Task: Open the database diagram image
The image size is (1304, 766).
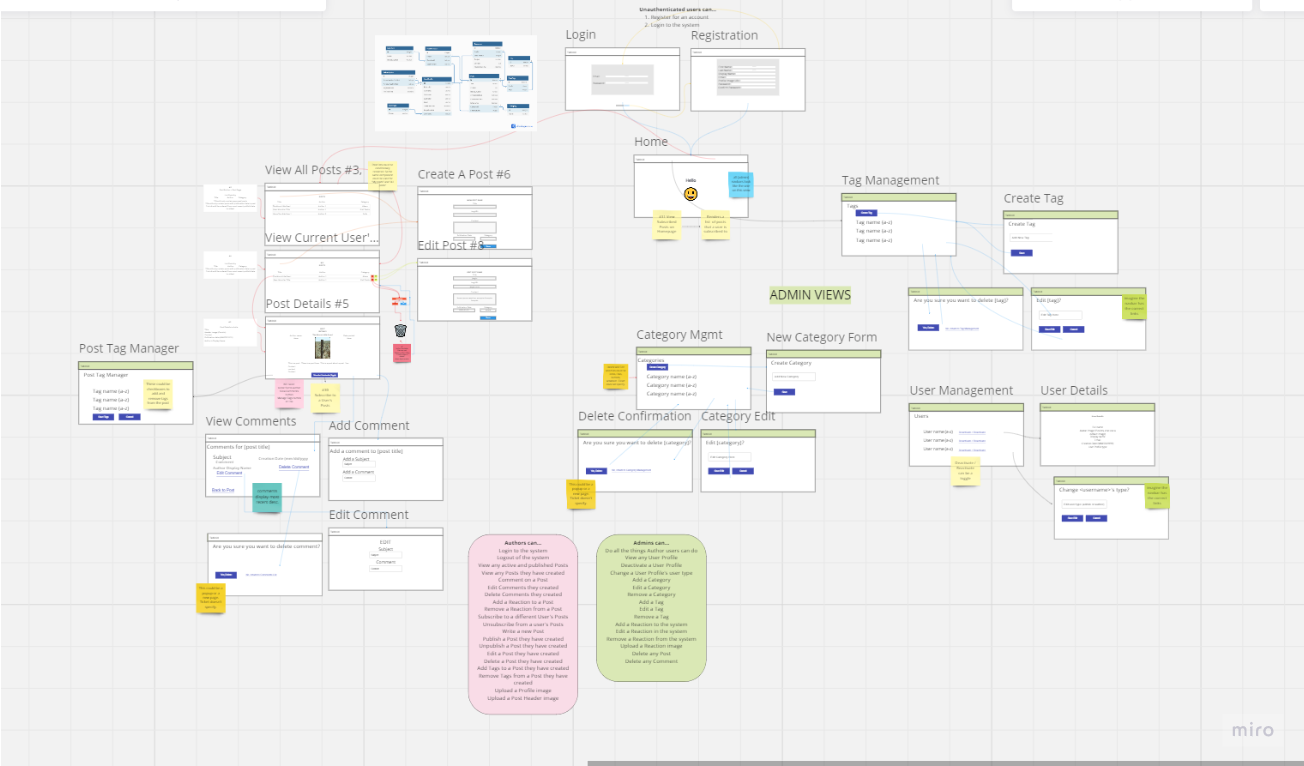Action: click(456, 83)
